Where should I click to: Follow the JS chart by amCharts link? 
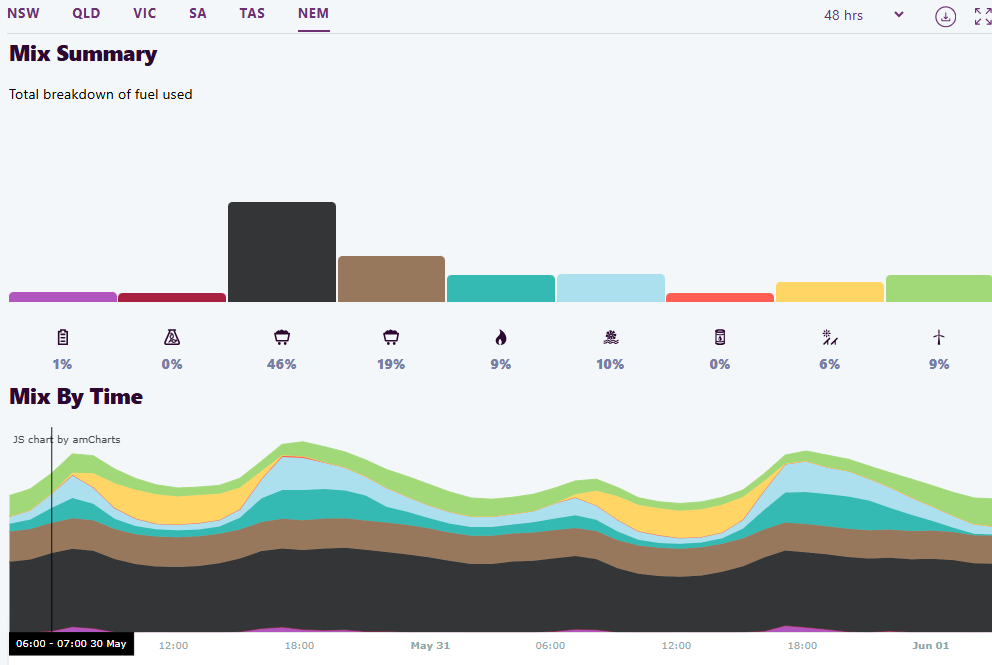(66, 439)
